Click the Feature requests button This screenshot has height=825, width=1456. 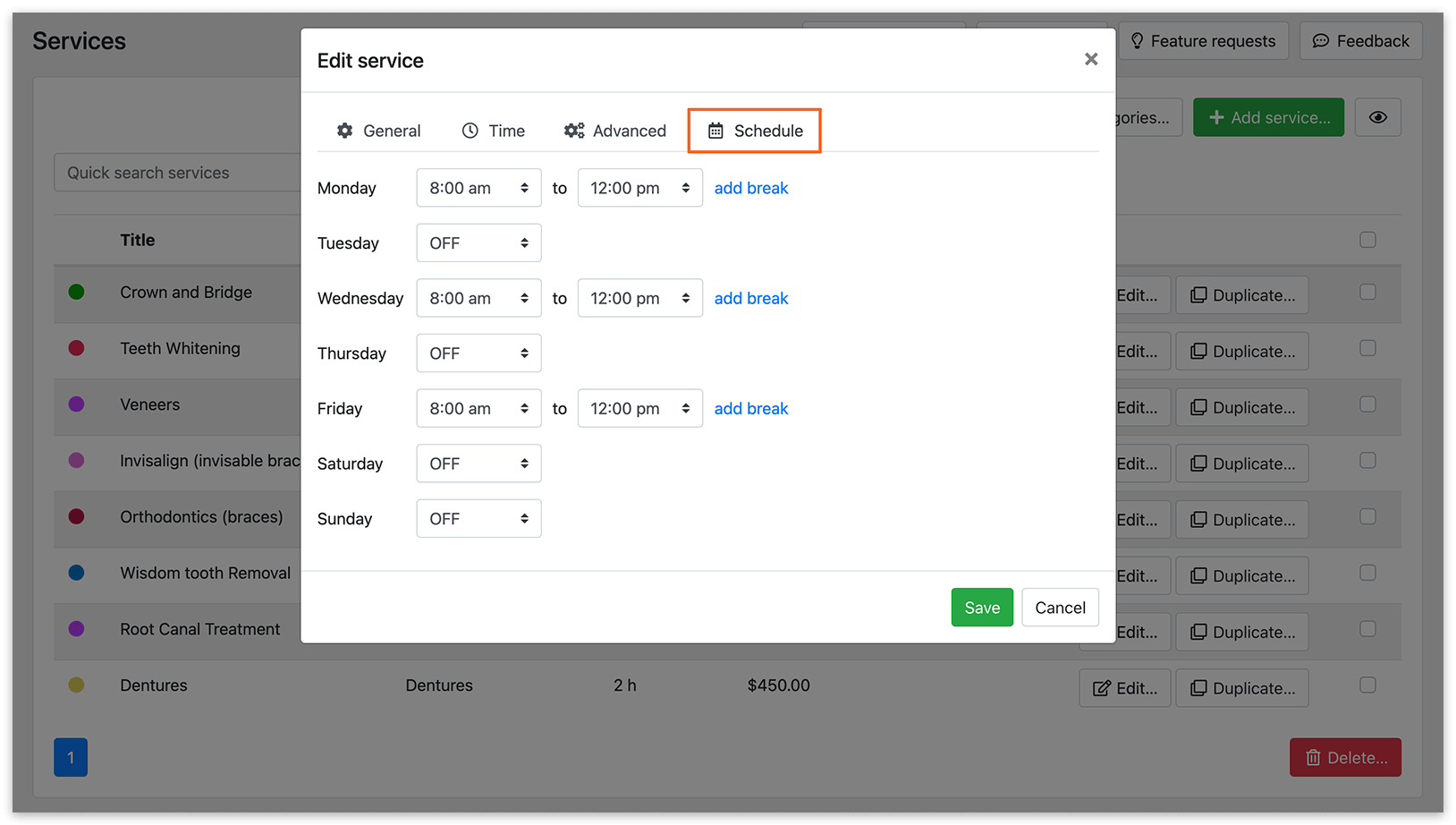(1204, 41)
